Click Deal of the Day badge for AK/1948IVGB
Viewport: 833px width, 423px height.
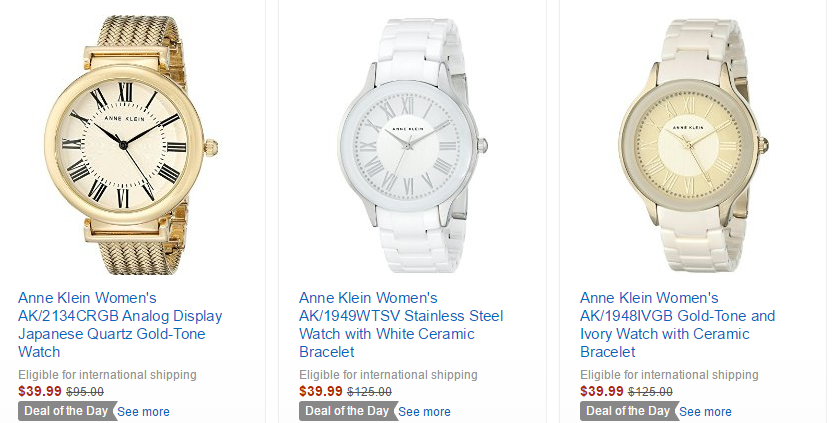click(628, 411)
